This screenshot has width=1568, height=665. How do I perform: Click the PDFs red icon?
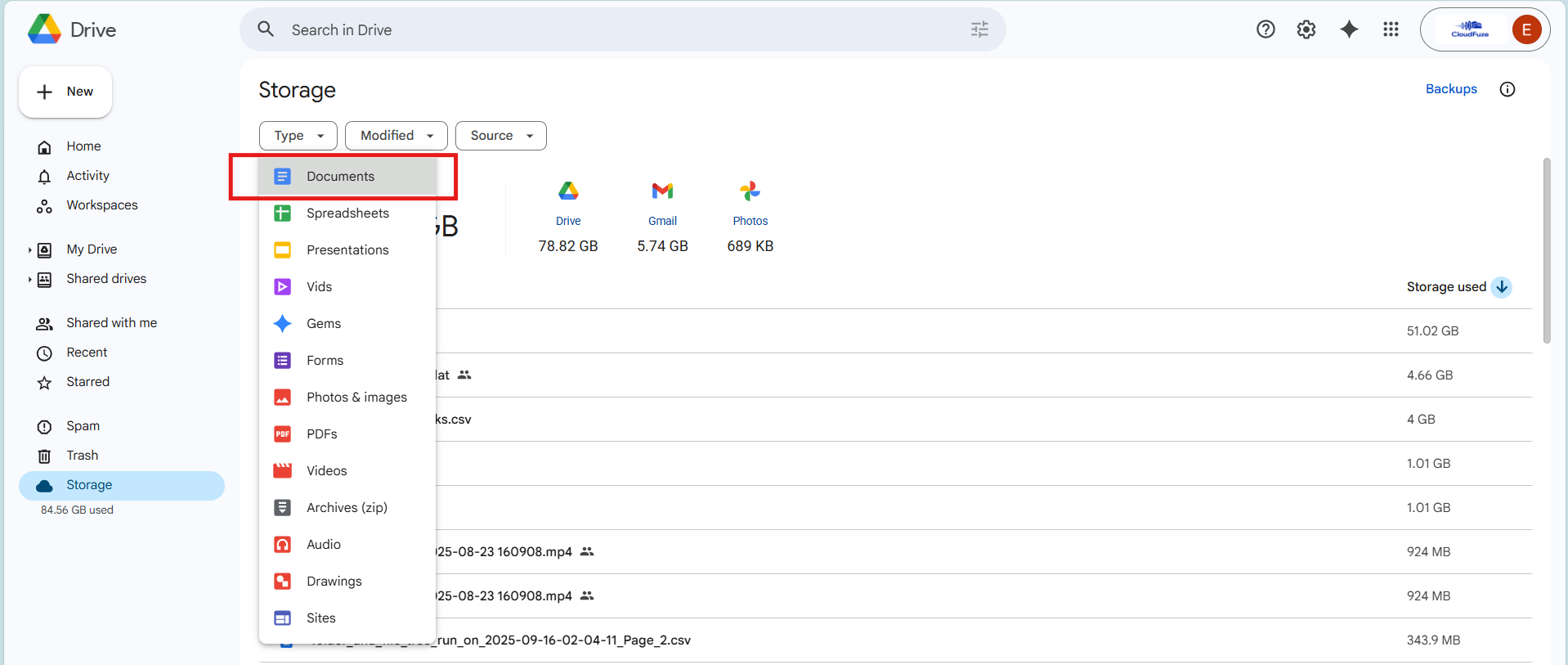[x=282, y=434]
